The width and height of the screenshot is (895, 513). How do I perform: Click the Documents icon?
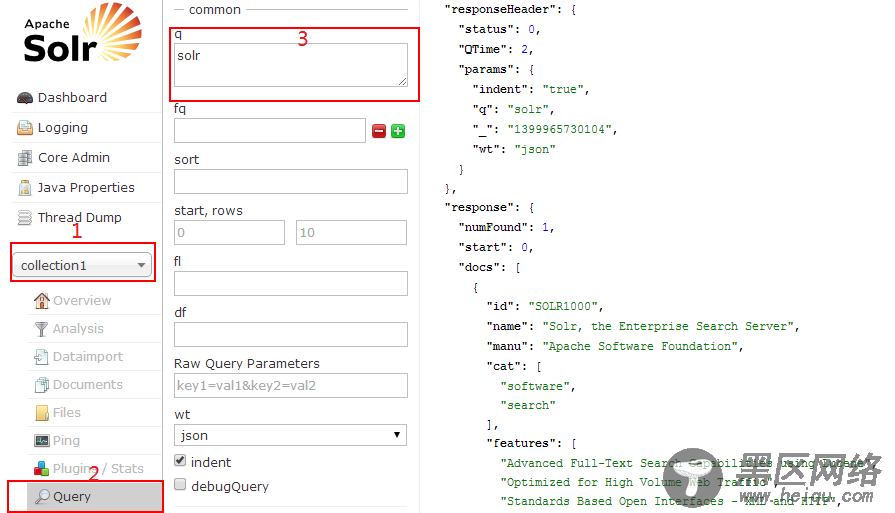pos(42,385)
